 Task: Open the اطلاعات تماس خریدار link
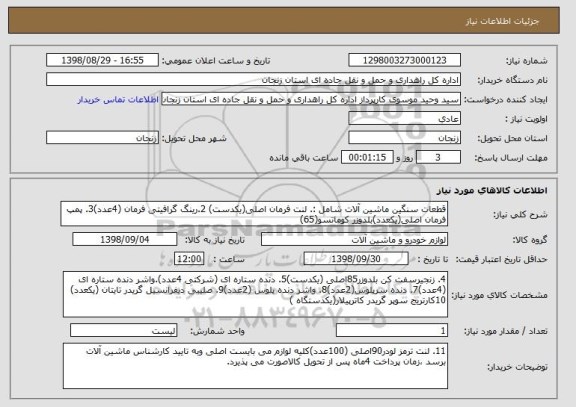[118, 100]
